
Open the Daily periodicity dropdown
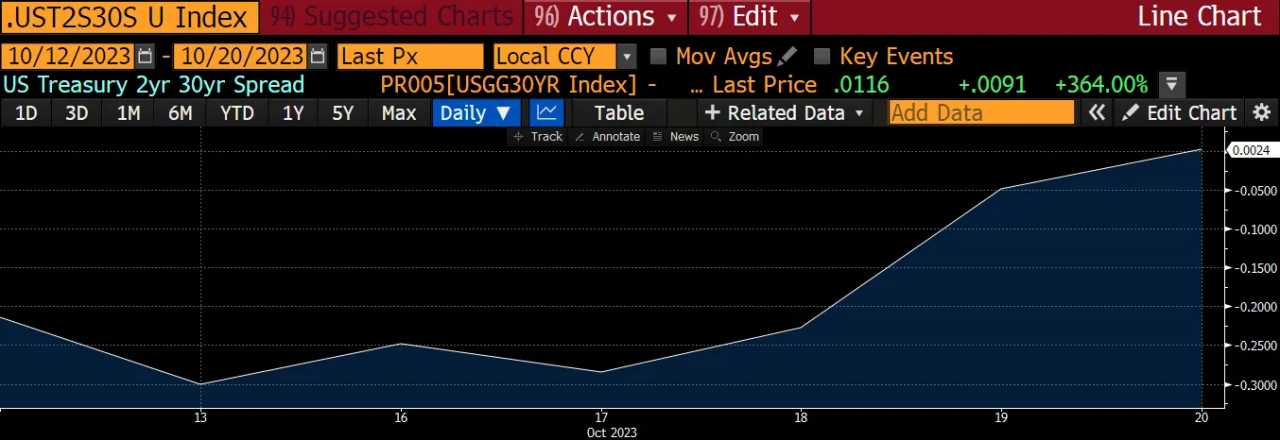pos(476,113)
